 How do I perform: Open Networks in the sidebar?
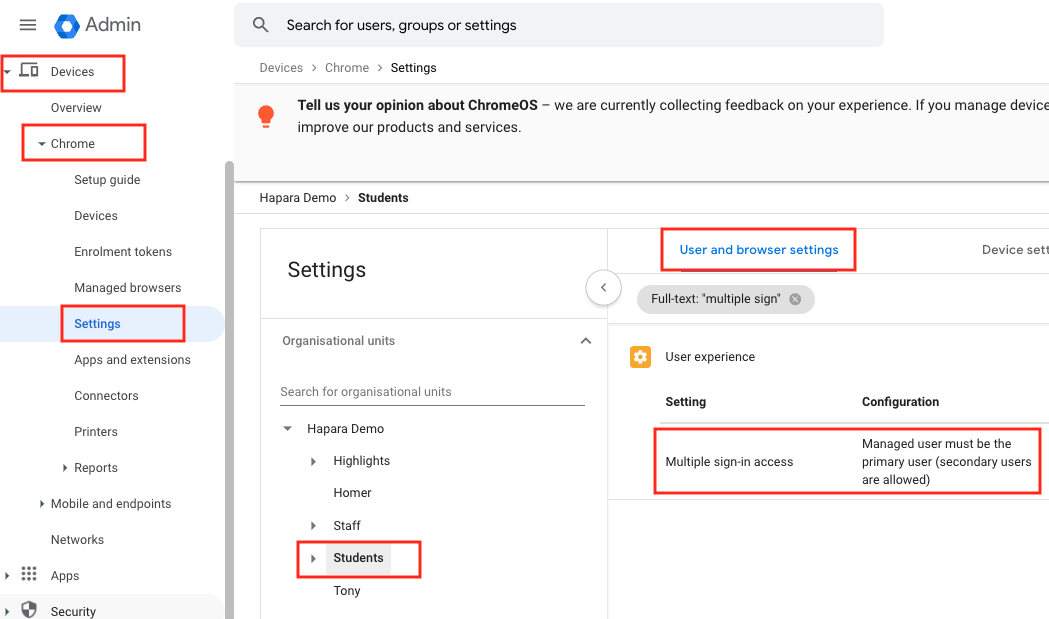coord(78,539)
